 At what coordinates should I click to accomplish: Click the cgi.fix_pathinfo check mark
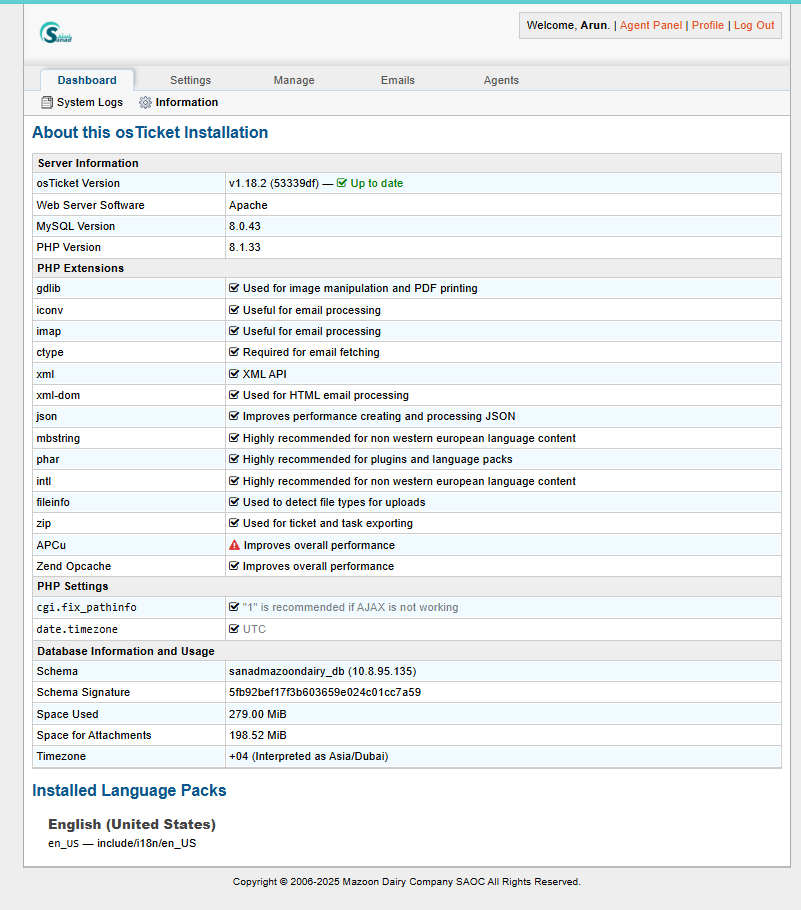[234, 608]
